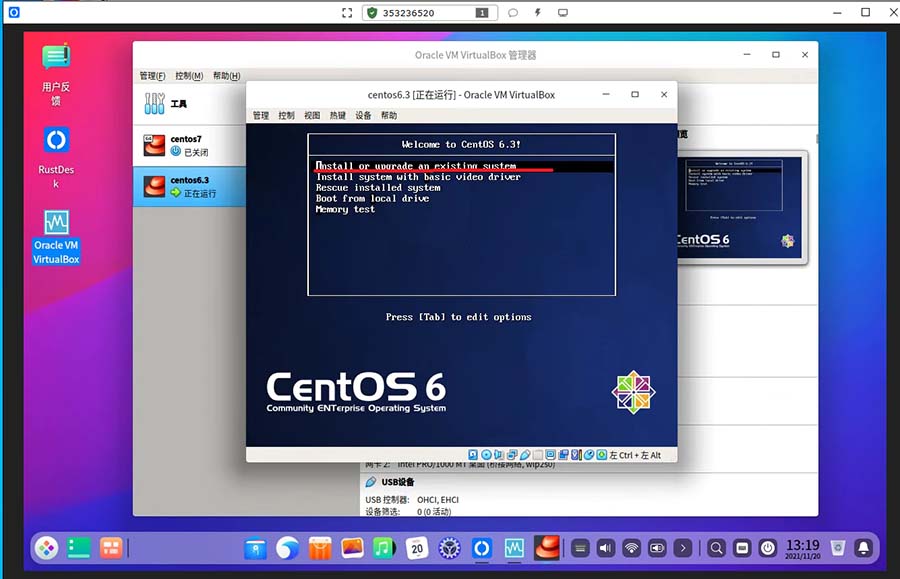Toggle the Wi-Fi network icon in dock
This screenshot has height=579, width=900.
(x=631, y=548)
